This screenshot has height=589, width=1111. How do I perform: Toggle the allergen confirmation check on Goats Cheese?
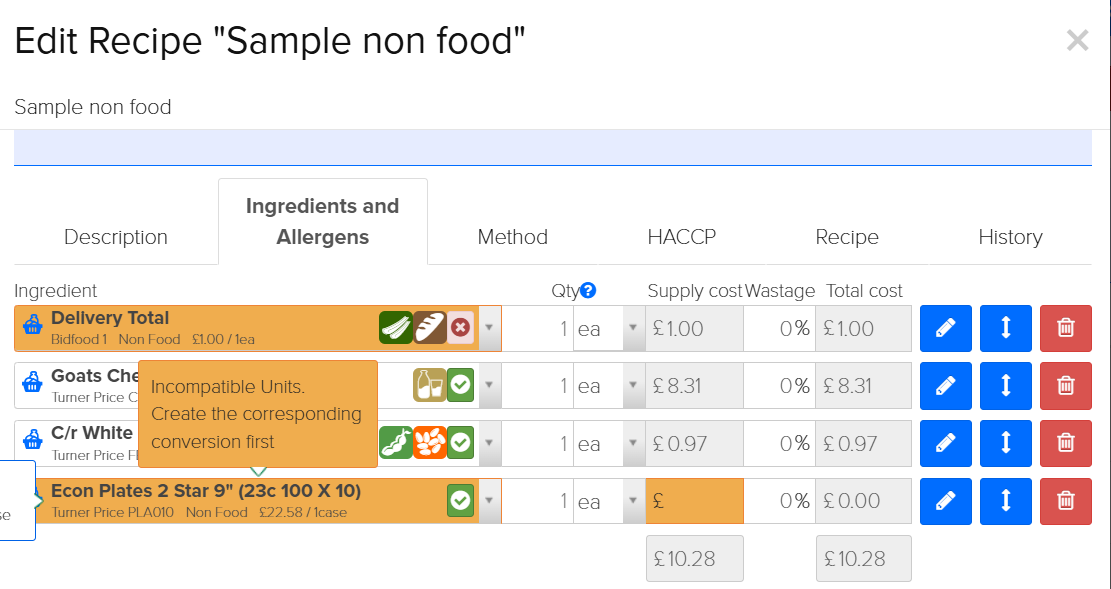pos(460,385)
